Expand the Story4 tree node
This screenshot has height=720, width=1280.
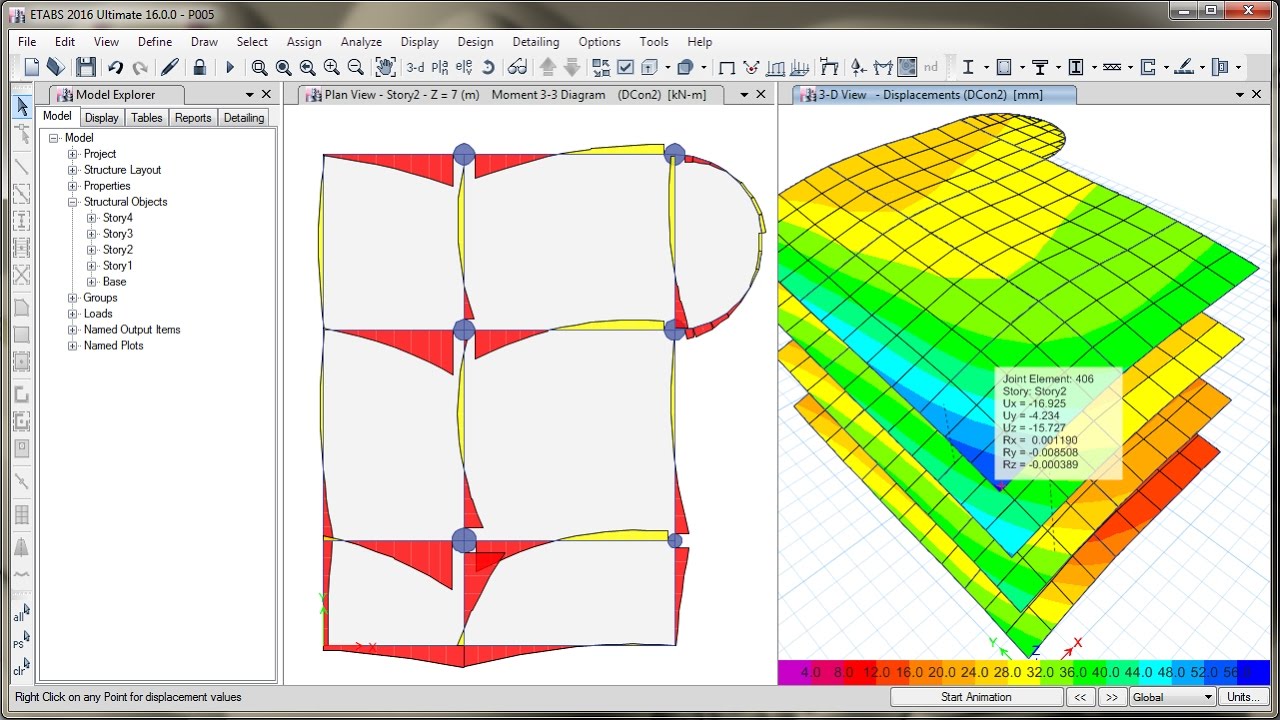tap(91, 218)
